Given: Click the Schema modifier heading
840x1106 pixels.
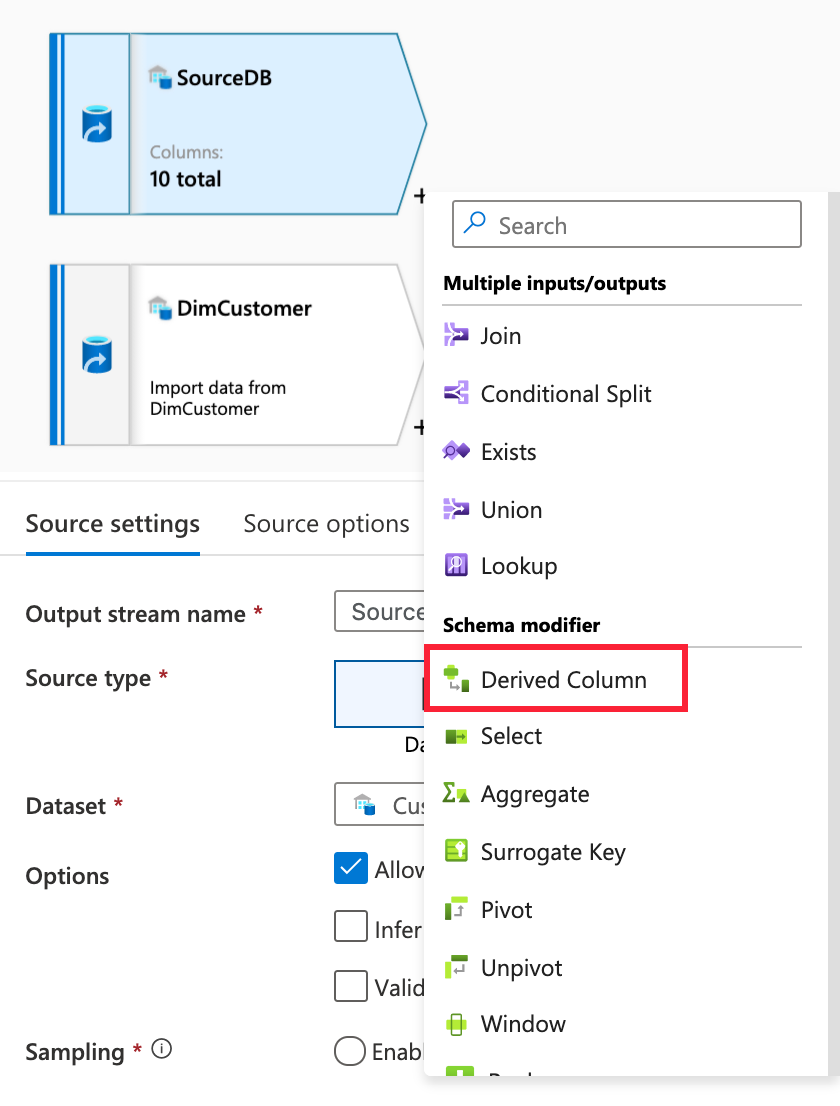Looking at the screenshot, I should coord(521,625).
